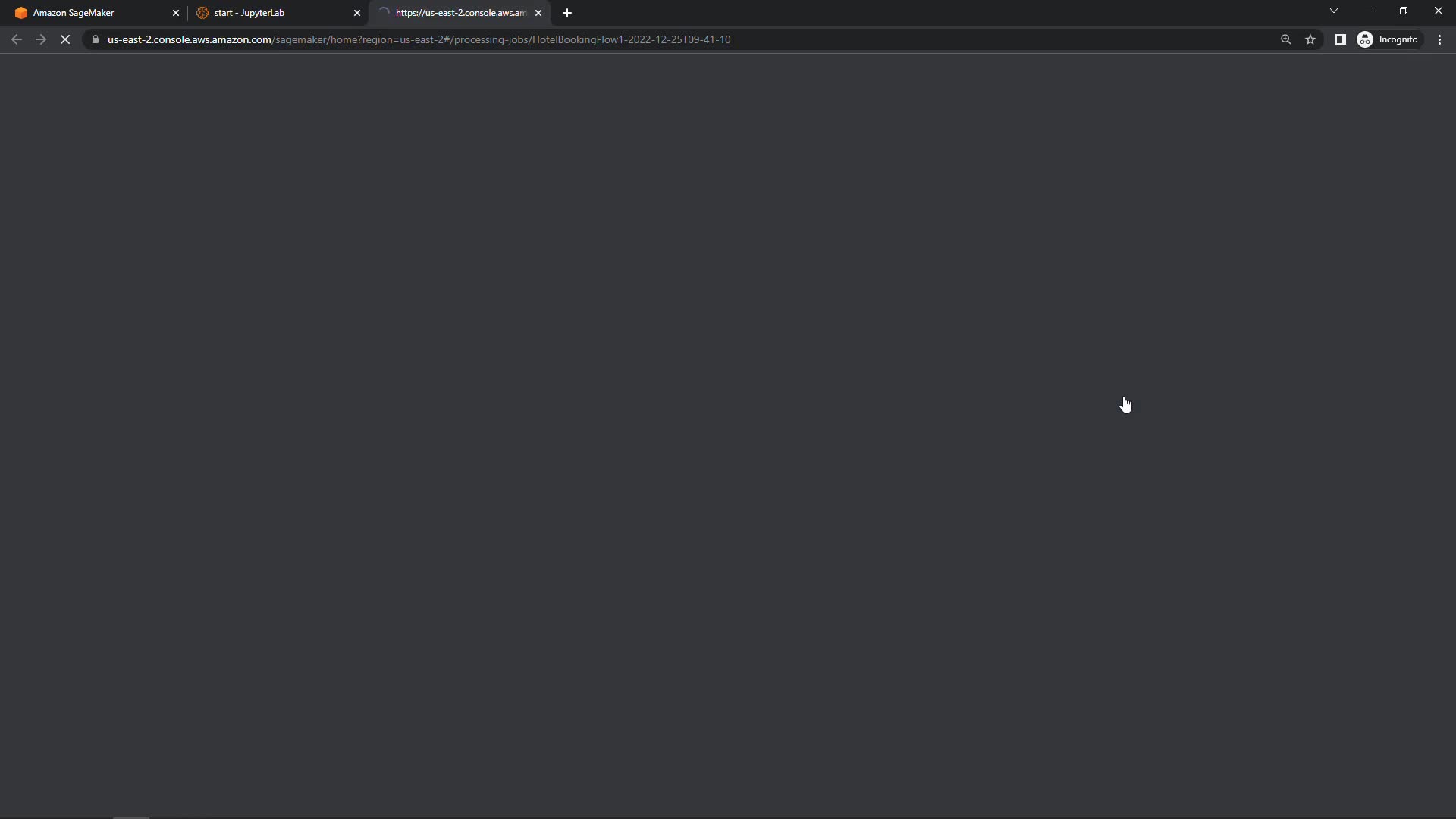Minimize the browser window
The image size is (1456, 819).
[x=1369, y=11]
